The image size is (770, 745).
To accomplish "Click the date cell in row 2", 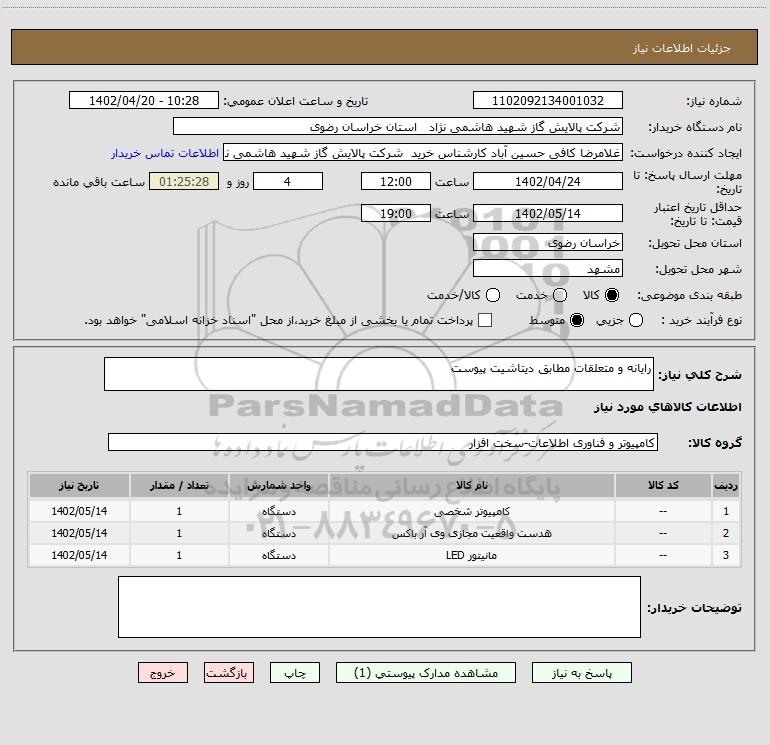I will 79,533.
